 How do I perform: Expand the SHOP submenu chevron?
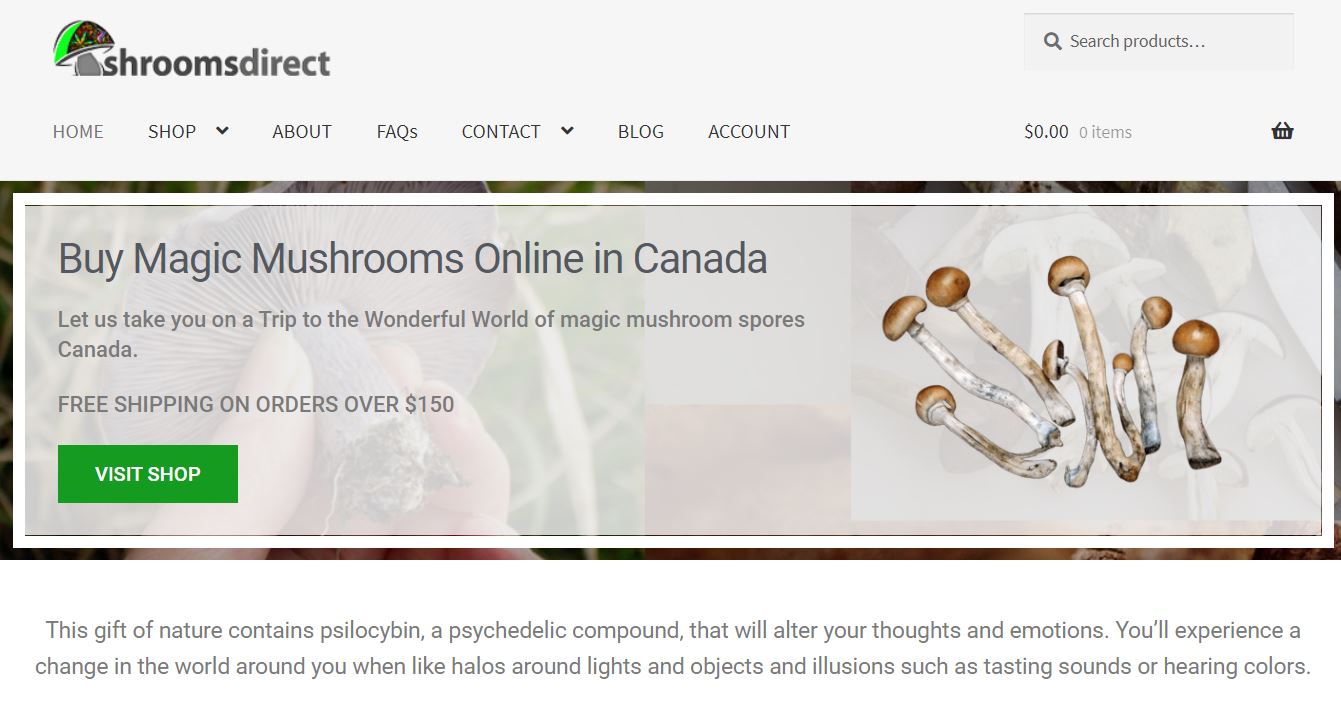222,131
